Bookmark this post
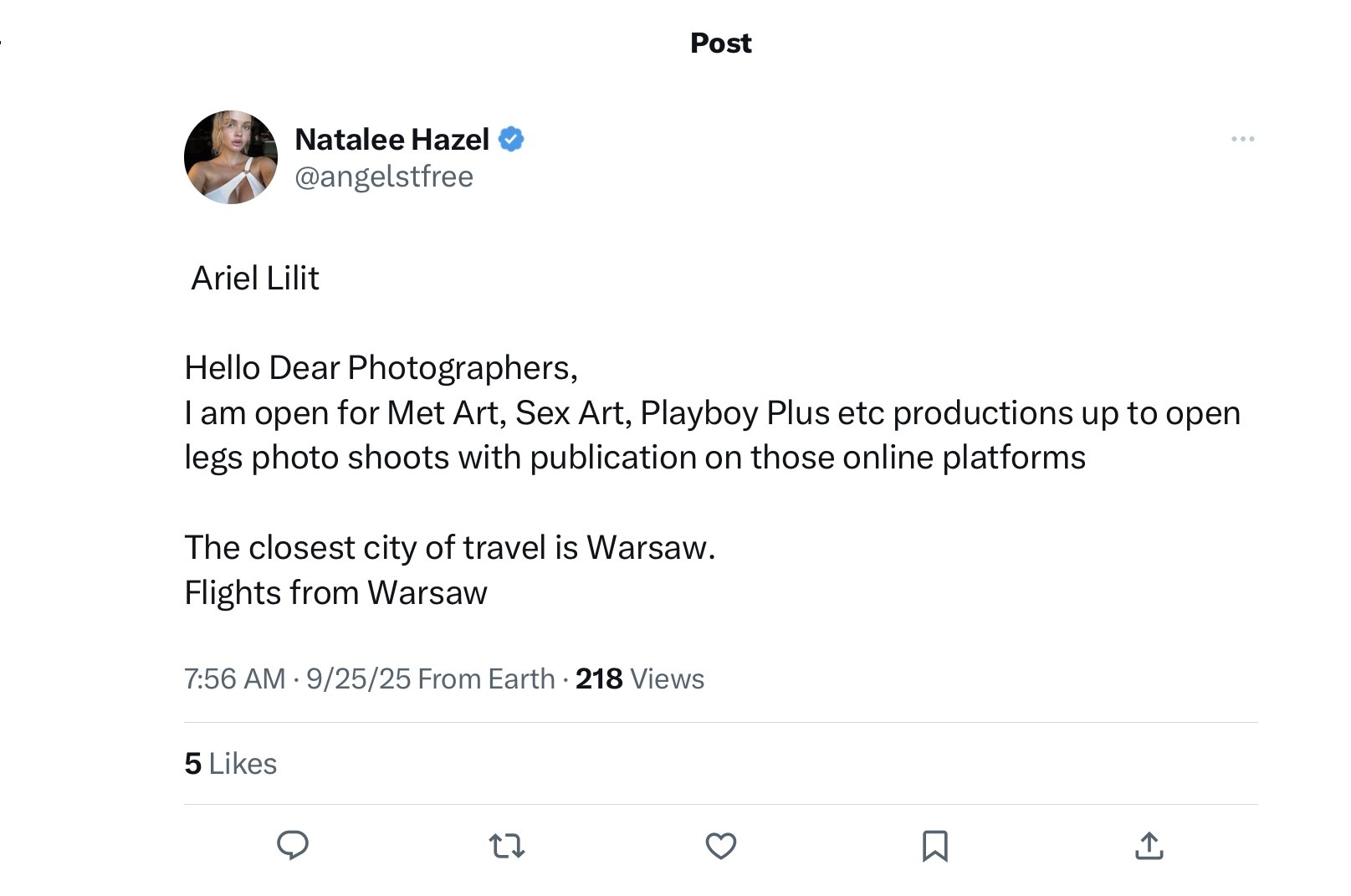The height and width of the screenshot is (896, 1351). pyautogui.click(x=934, y=846)
